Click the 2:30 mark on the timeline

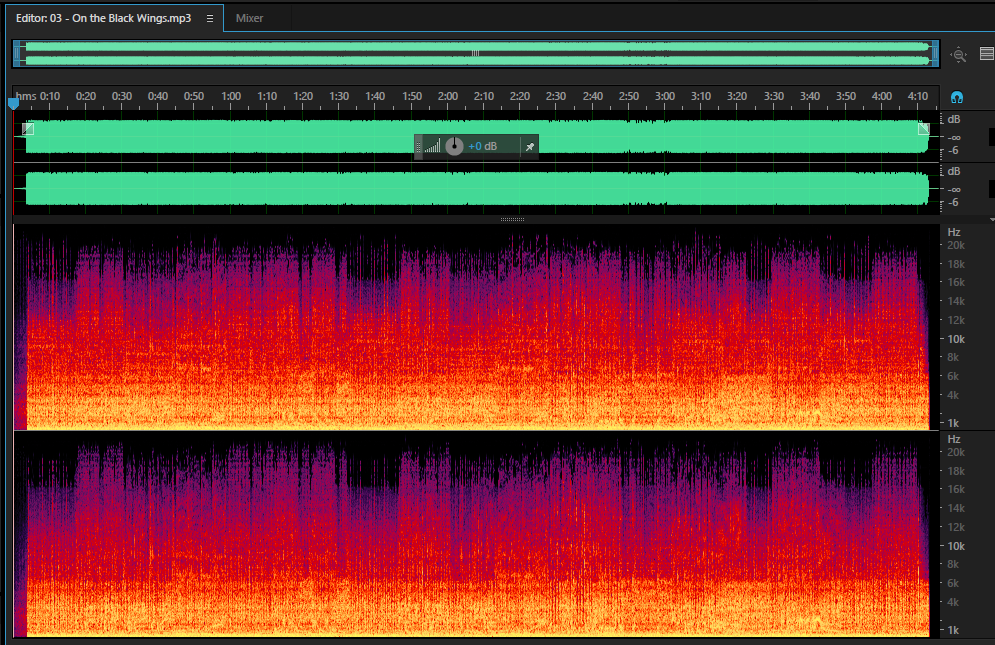pos(556,96)
